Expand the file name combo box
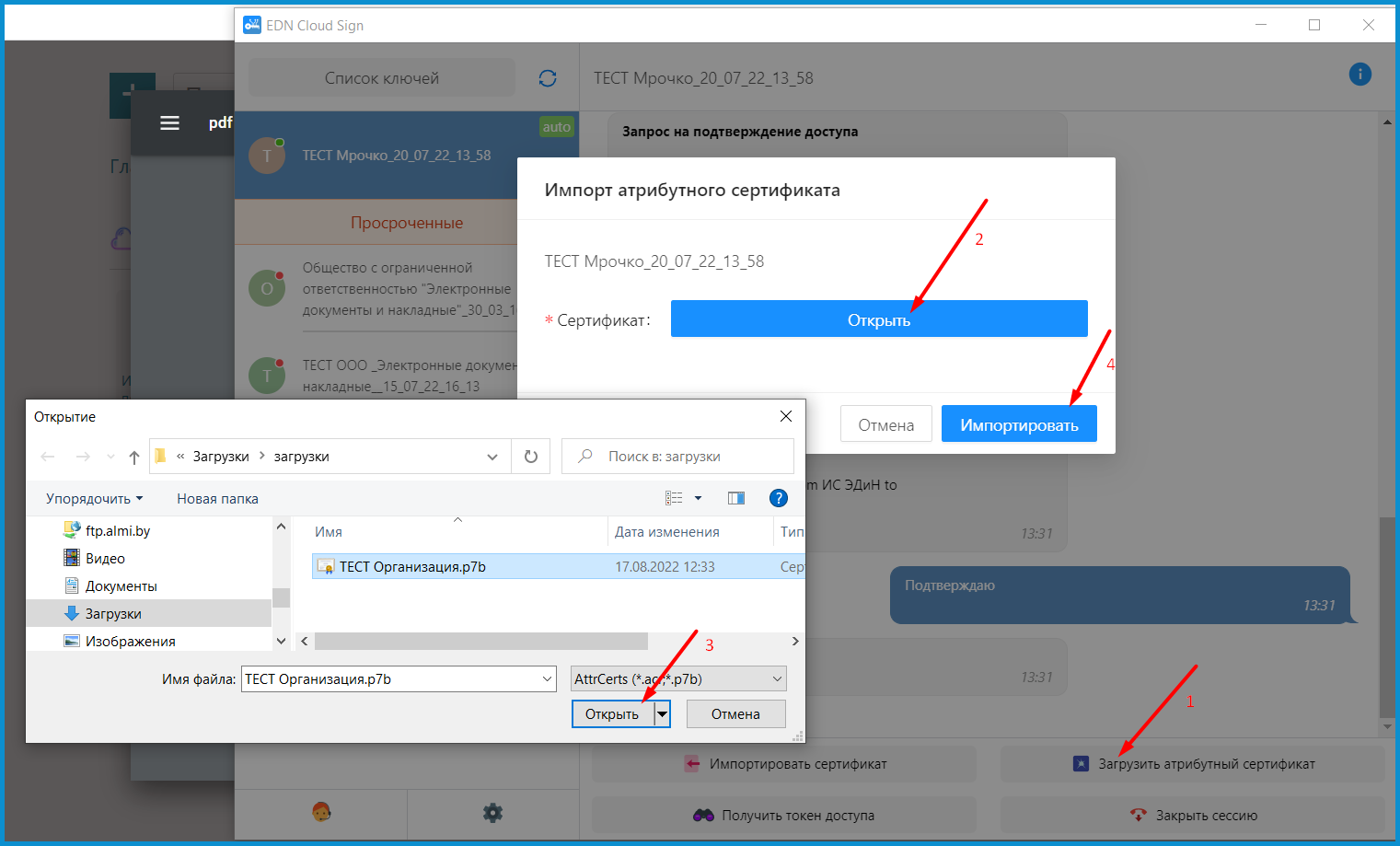Image resolution: width=1400 pixels, height=846 pixels. pyautogui.click(x=547, y=679)
